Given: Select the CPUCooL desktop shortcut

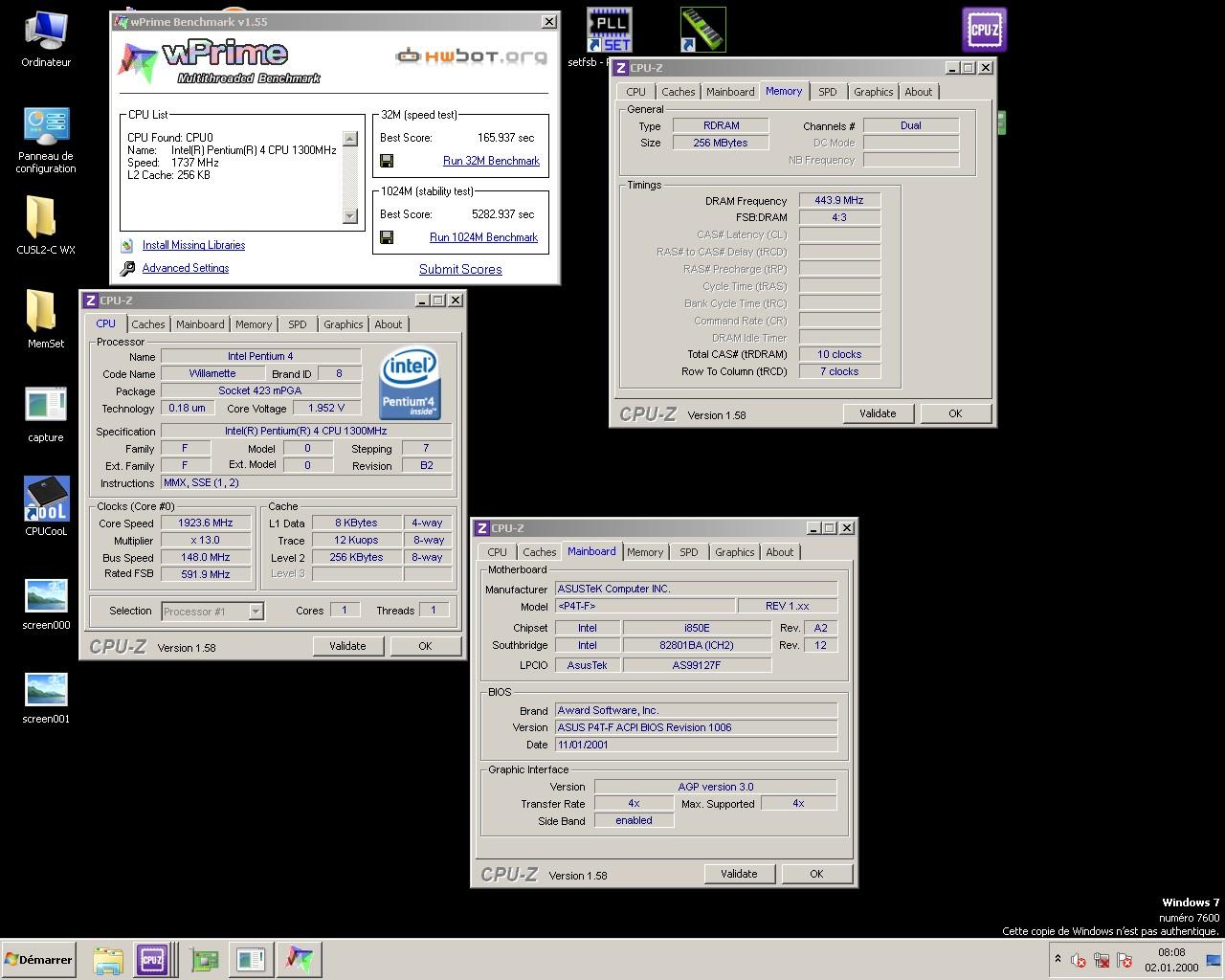Looking at the screenshot, I should [46, 506].
